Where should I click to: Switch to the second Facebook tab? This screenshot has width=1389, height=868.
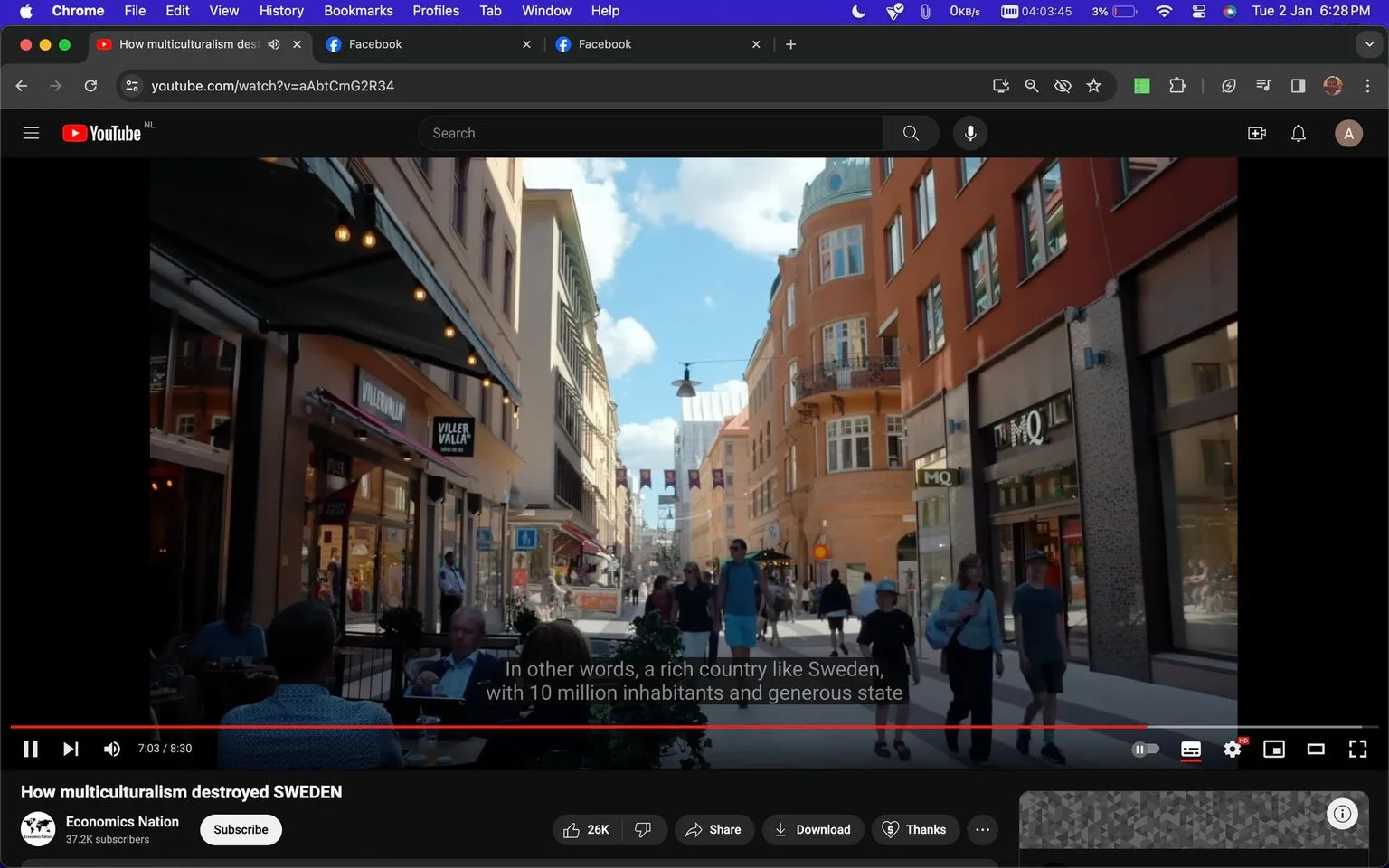657,44
